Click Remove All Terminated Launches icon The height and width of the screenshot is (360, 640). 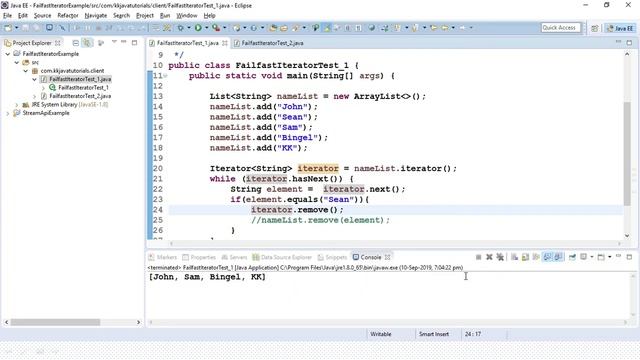[500, 257]
